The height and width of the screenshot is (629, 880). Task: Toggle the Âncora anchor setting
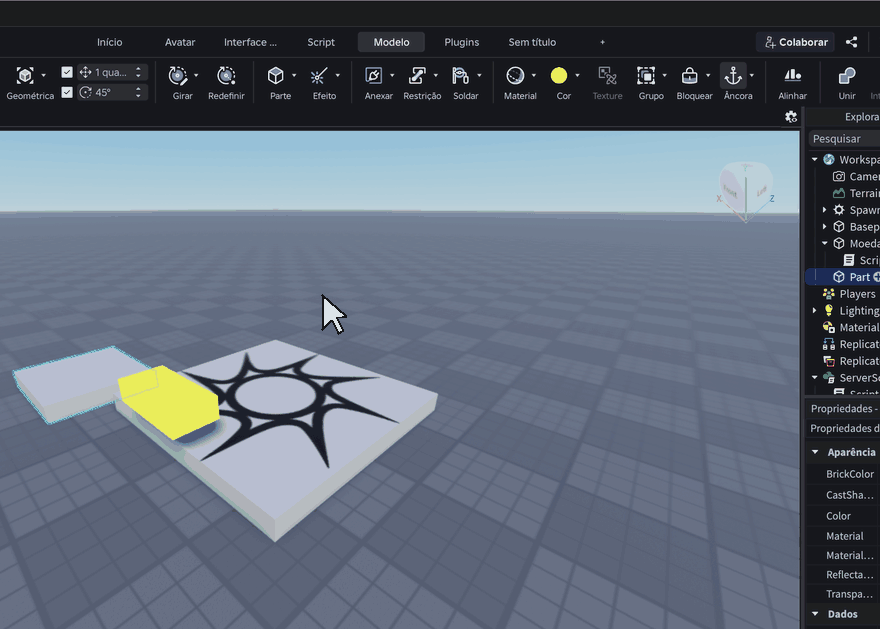tap(733, 76)
